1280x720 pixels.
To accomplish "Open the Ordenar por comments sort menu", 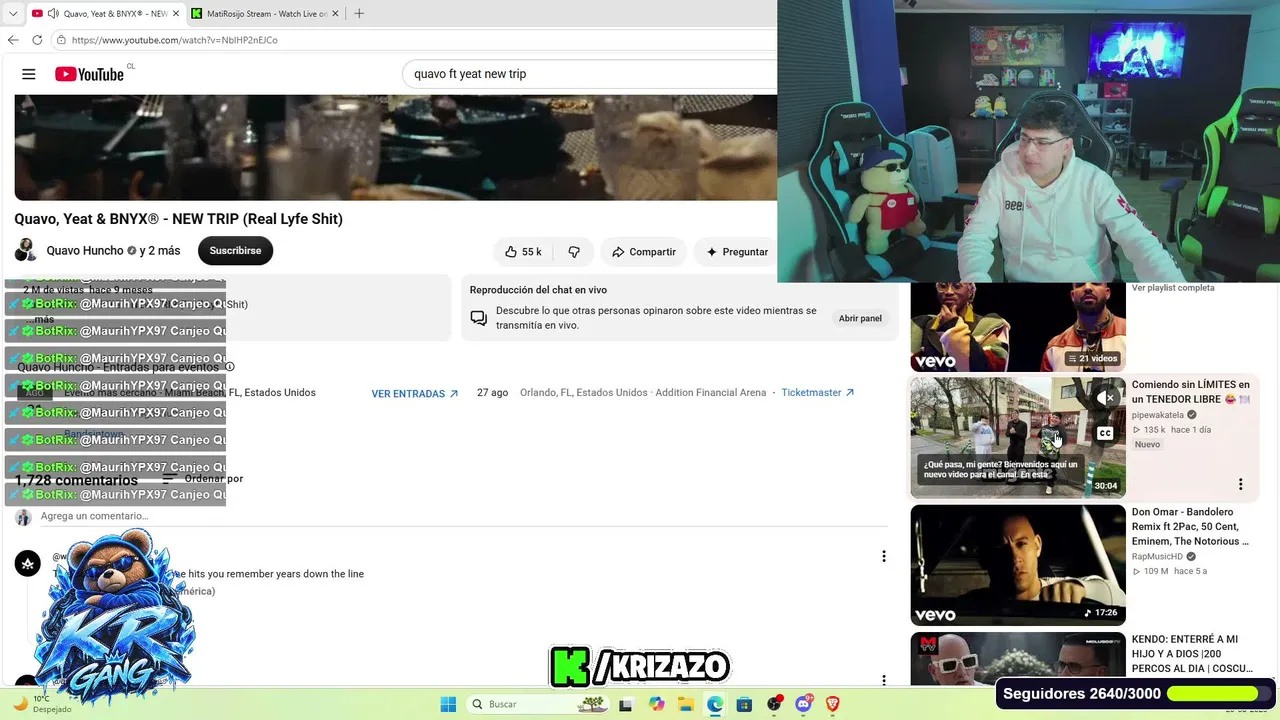I will pyautogui.click(x=203, y=479).
